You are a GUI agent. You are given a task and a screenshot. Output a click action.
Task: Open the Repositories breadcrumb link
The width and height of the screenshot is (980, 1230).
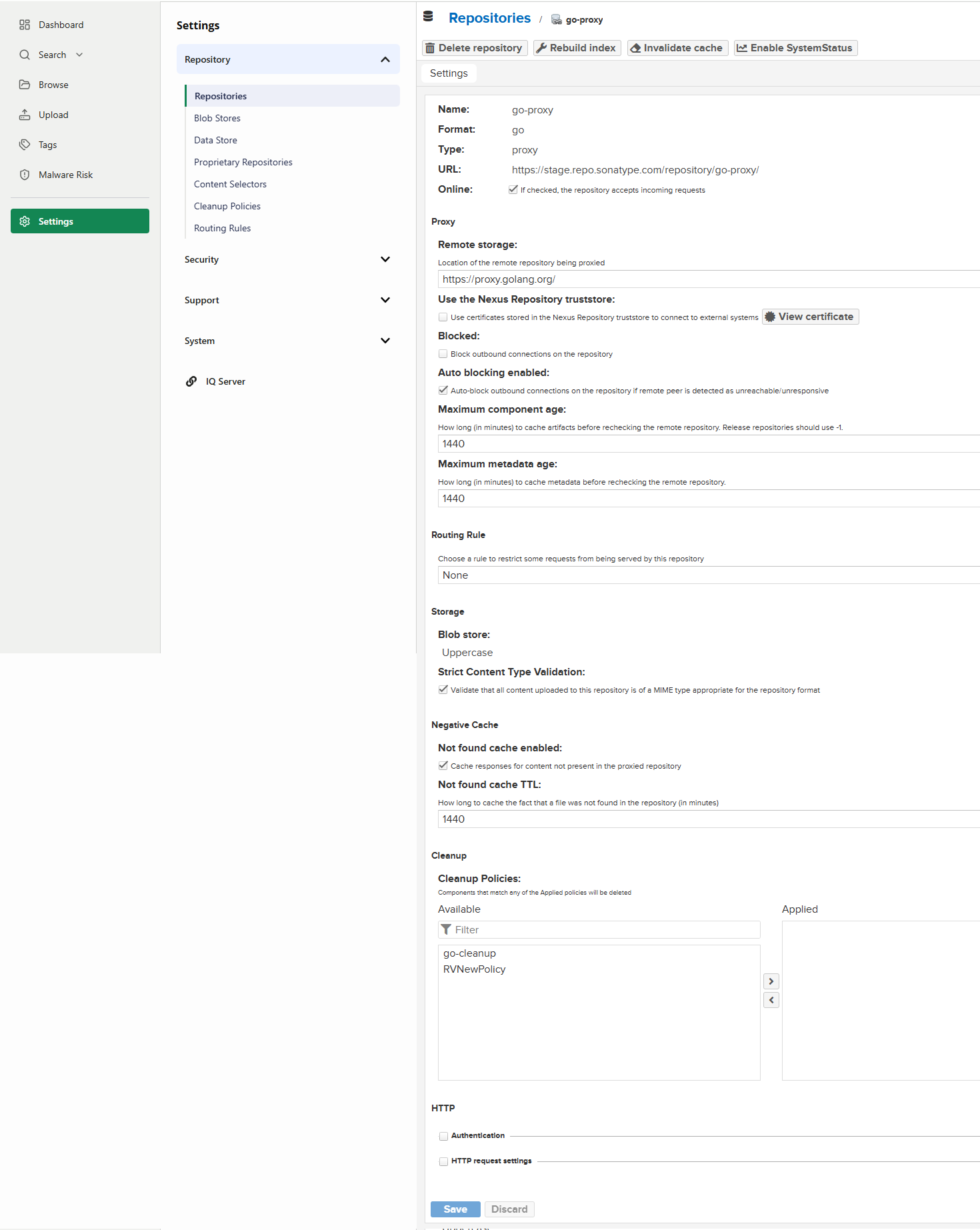(490, 18)
